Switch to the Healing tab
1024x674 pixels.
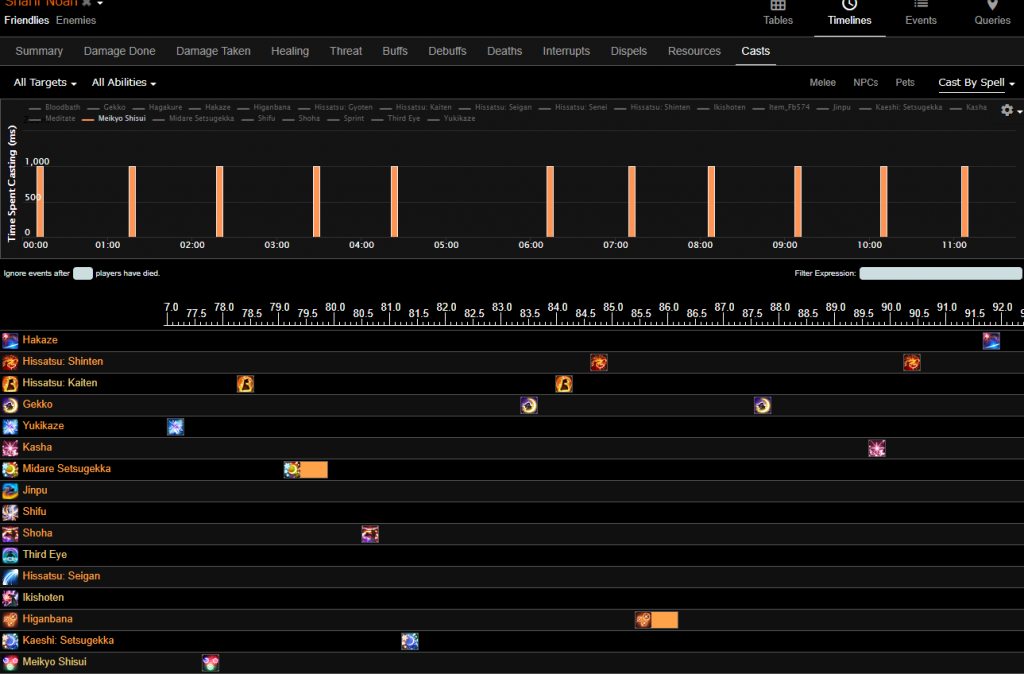290,51
